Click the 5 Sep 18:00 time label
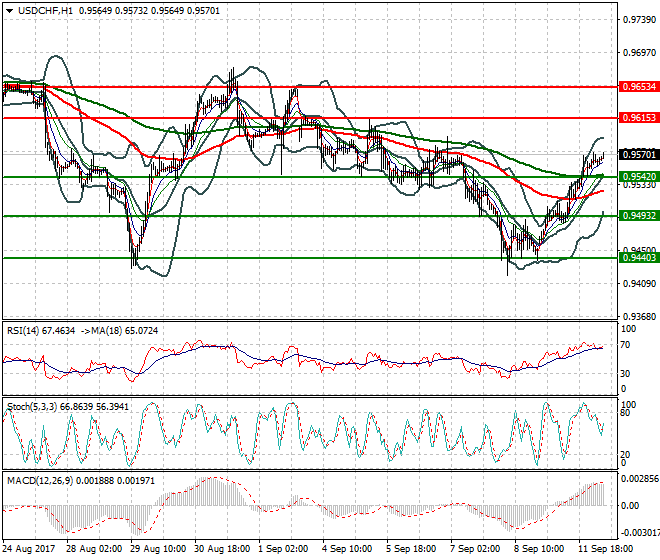Image resolution: width=660 pixels, height=560 pixels. 411,549
